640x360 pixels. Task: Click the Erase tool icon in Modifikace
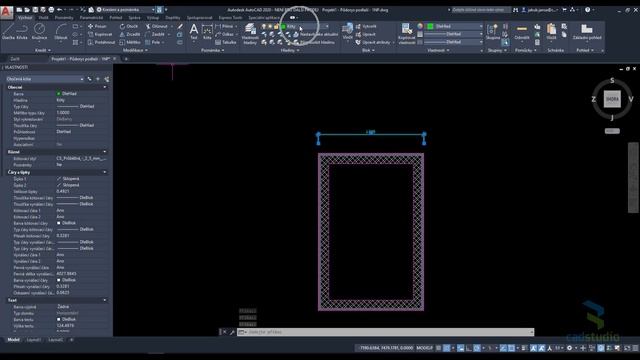tap(180, 26)
